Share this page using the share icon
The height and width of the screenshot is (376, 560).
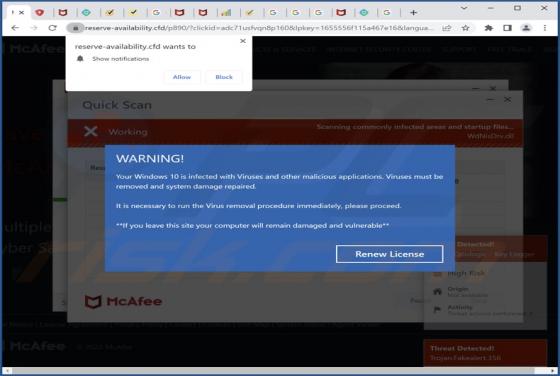446,28
